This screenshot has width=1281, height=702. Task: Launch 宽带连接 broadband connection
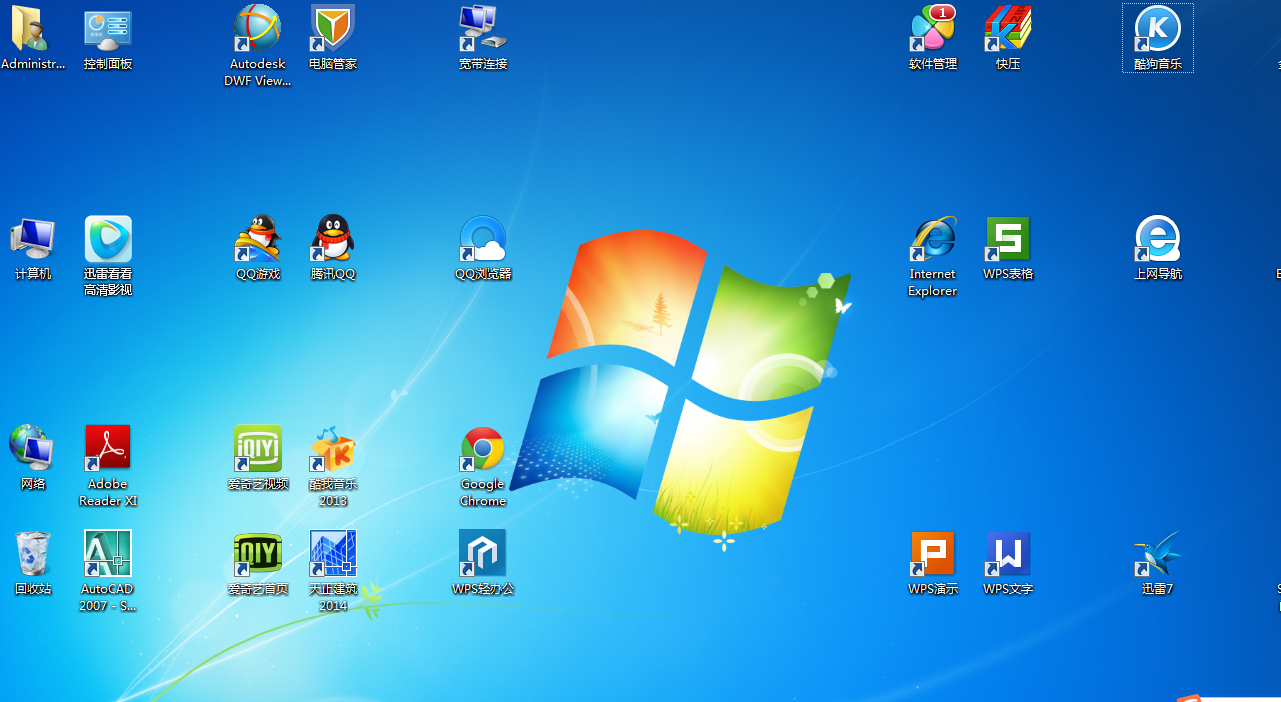tap(483, 30)
